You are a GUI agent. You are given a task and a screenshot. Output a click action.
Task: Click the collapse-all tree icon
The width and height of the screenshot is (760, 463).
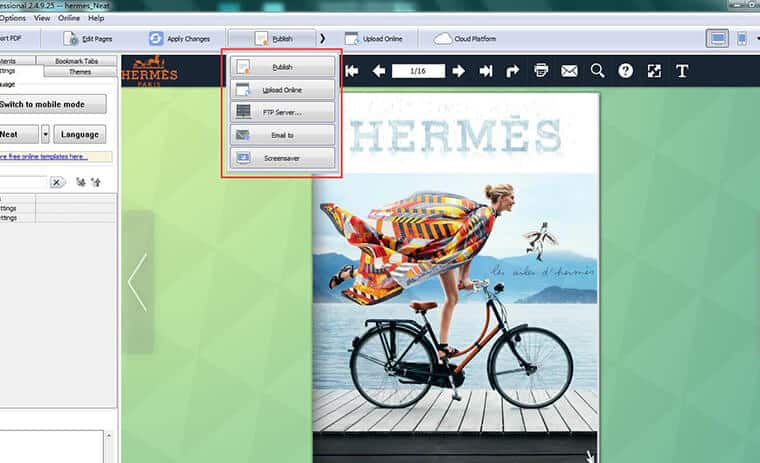pyautogui.click(x=96, y=182)
